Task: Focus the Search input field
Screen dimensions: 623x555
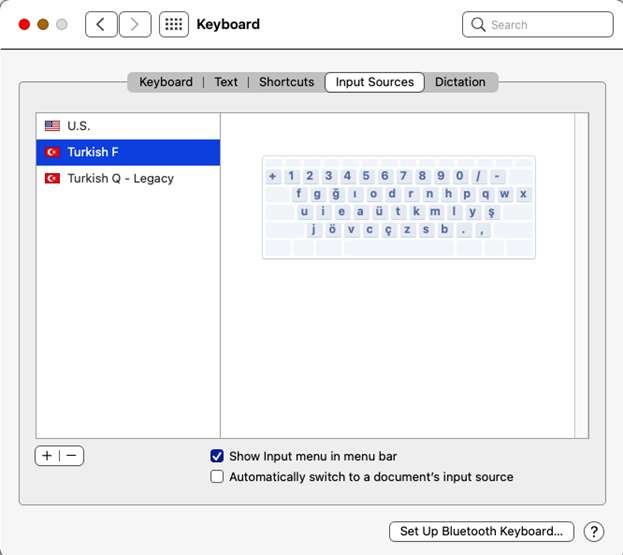Action: (538, 25)
